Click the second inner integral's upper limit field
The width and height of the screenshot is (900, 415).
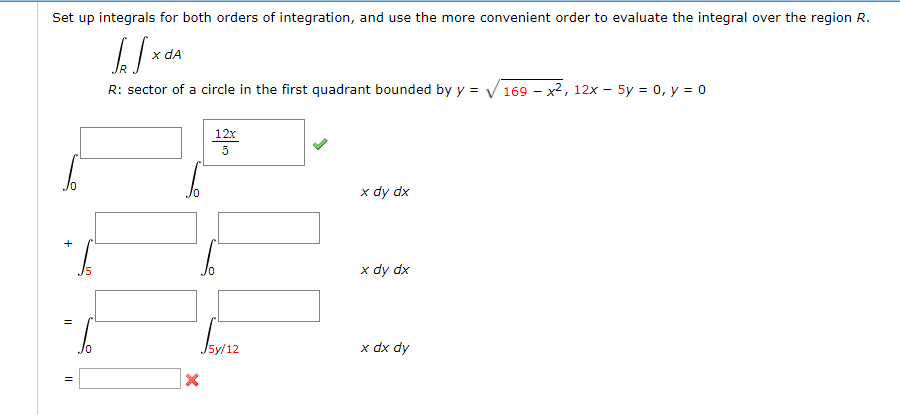(x=269, y=227)
